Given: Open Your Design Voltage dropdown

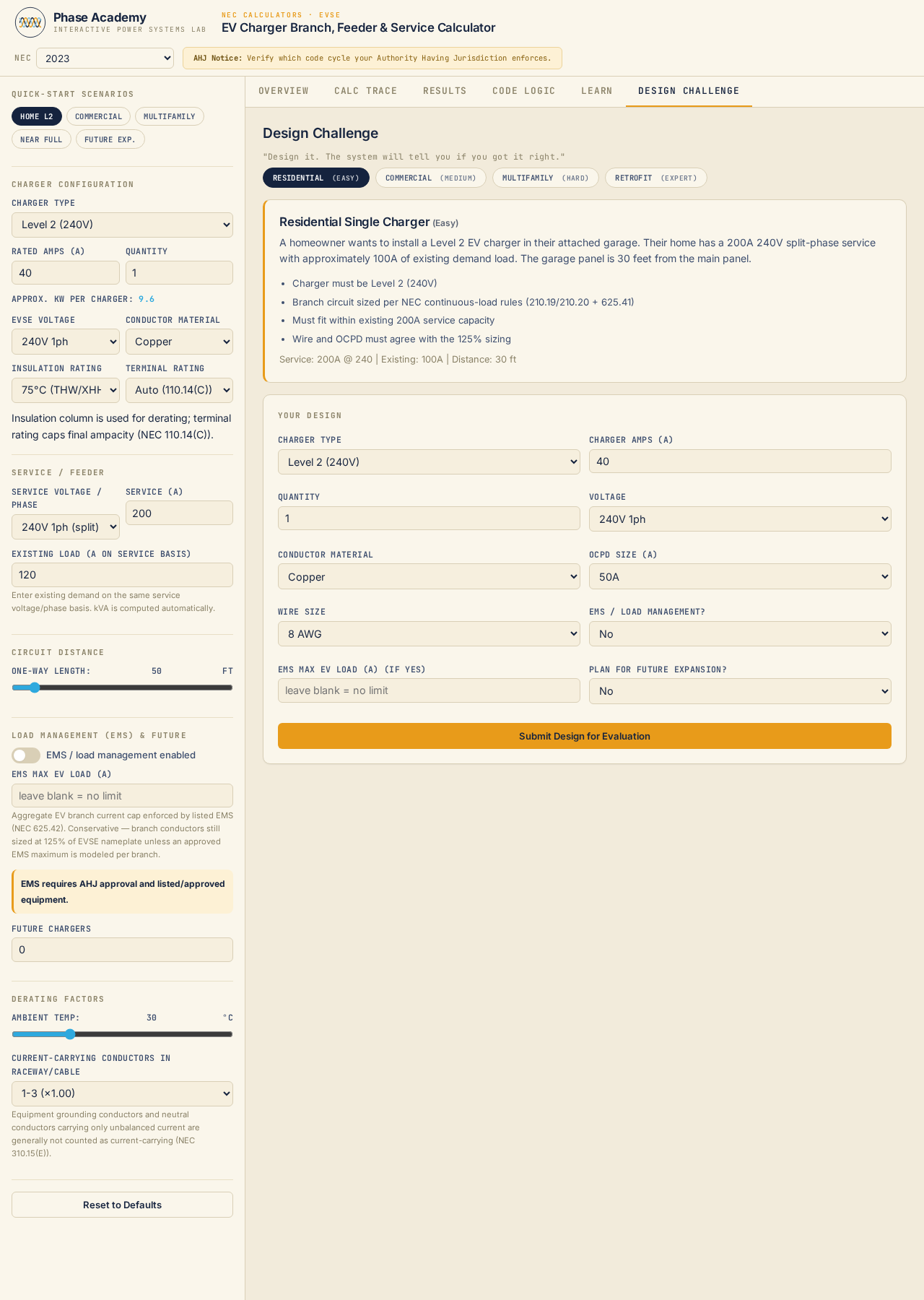Looking at the screenshot, I should coord(740,519).
